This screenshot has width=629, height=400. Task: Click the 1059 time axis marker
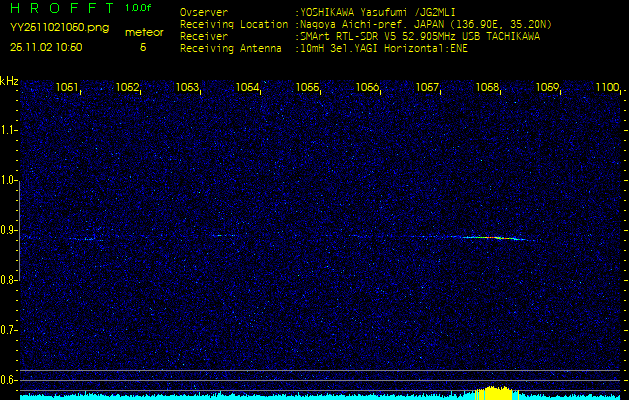pos(548,87)
